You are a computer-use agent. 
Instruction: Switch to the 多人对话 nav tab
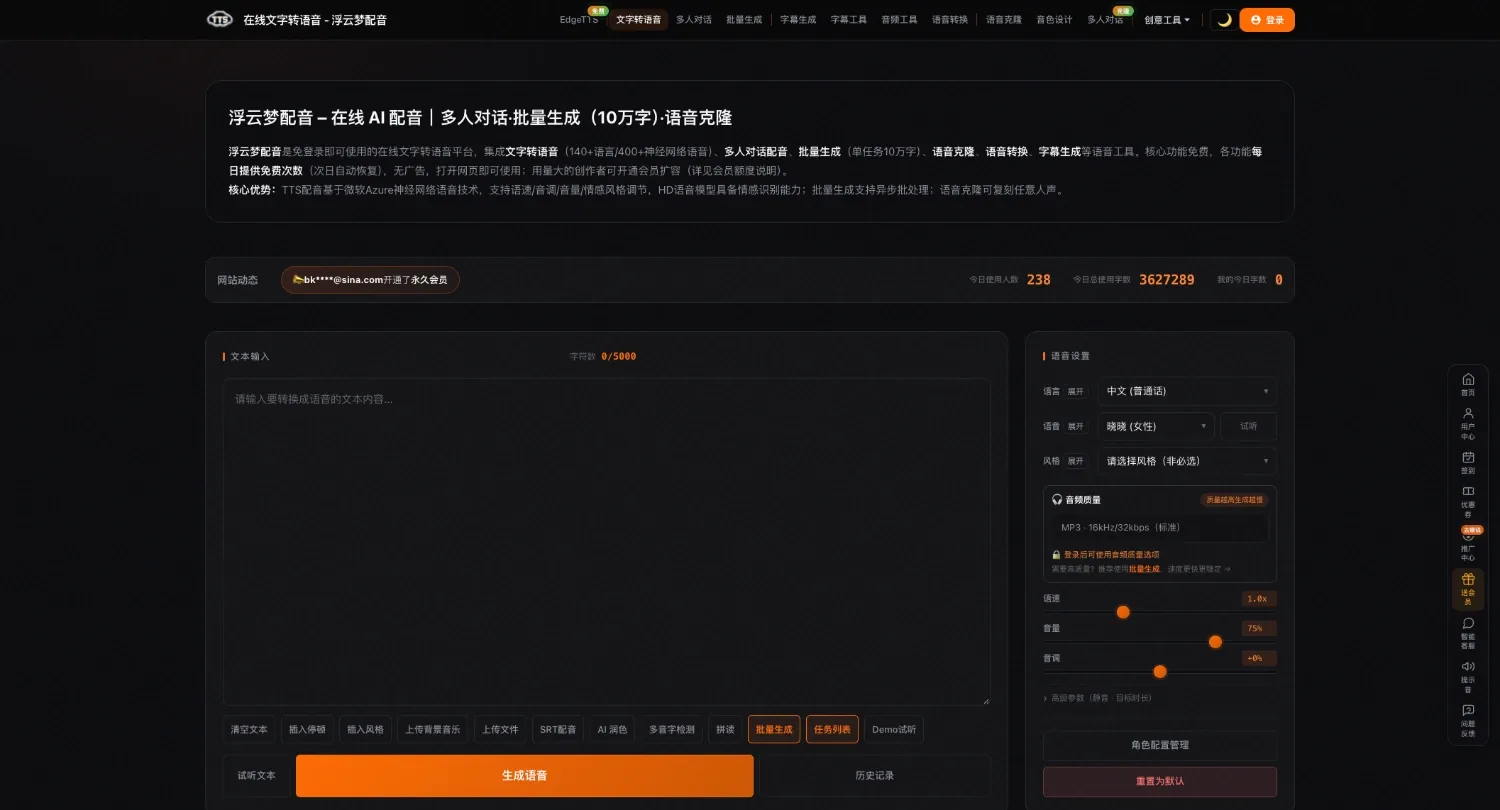click(694, 20)
